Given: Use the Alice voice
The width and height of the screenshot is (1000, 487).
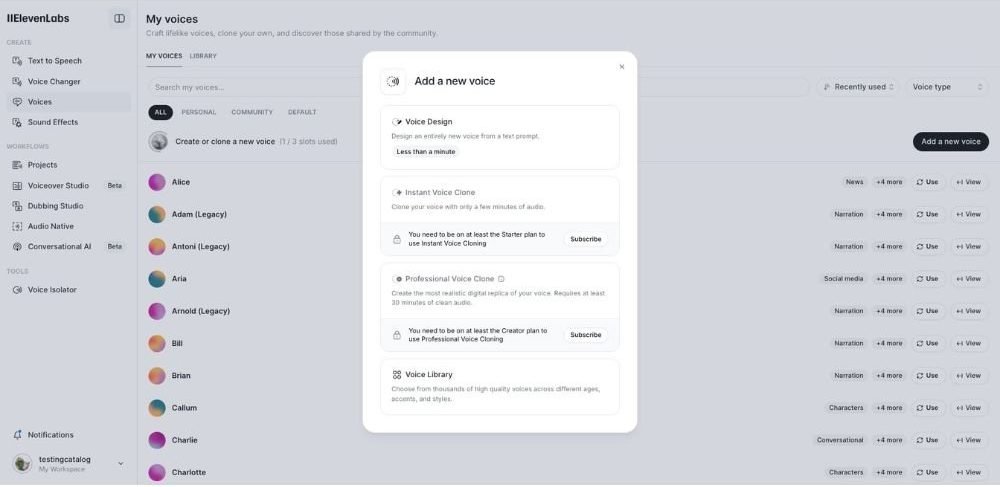Looking at the screenshot, I should (x=928, y=182).
